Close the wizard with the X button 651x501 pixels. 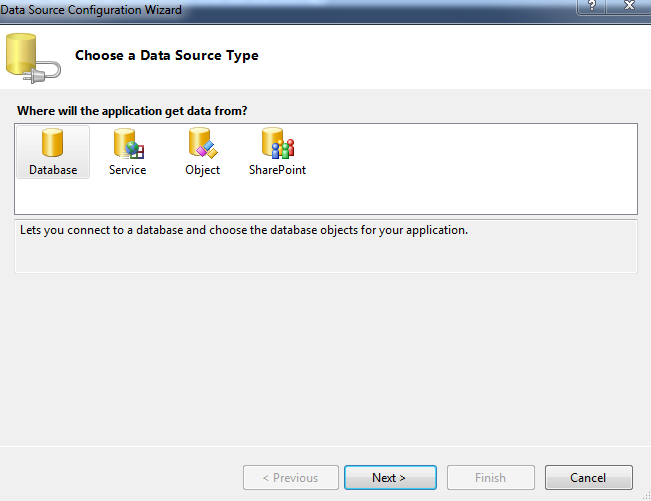(x=629, y=6)
